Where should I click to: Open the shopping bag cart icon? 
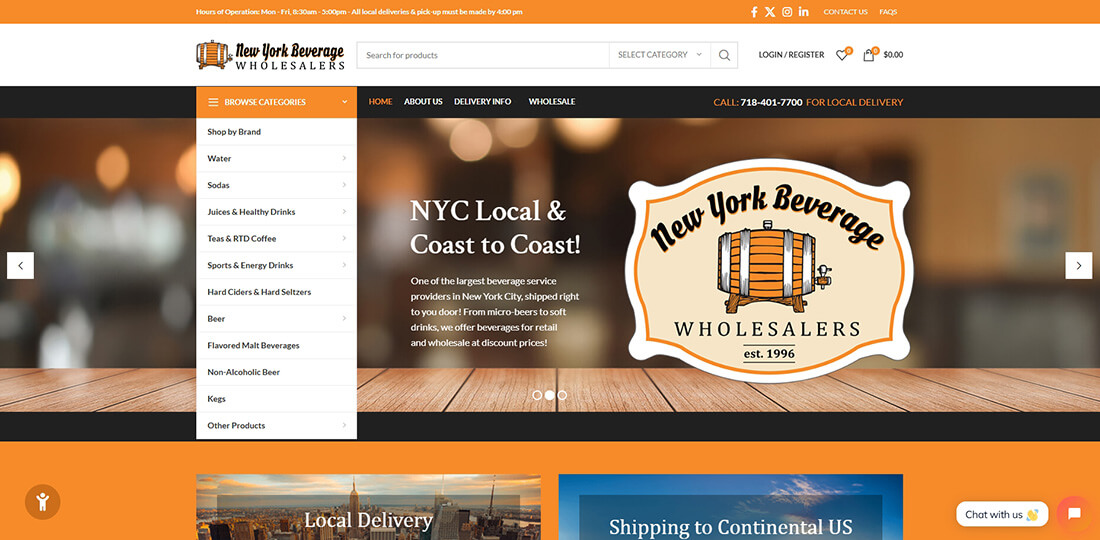tap(868, 55)
